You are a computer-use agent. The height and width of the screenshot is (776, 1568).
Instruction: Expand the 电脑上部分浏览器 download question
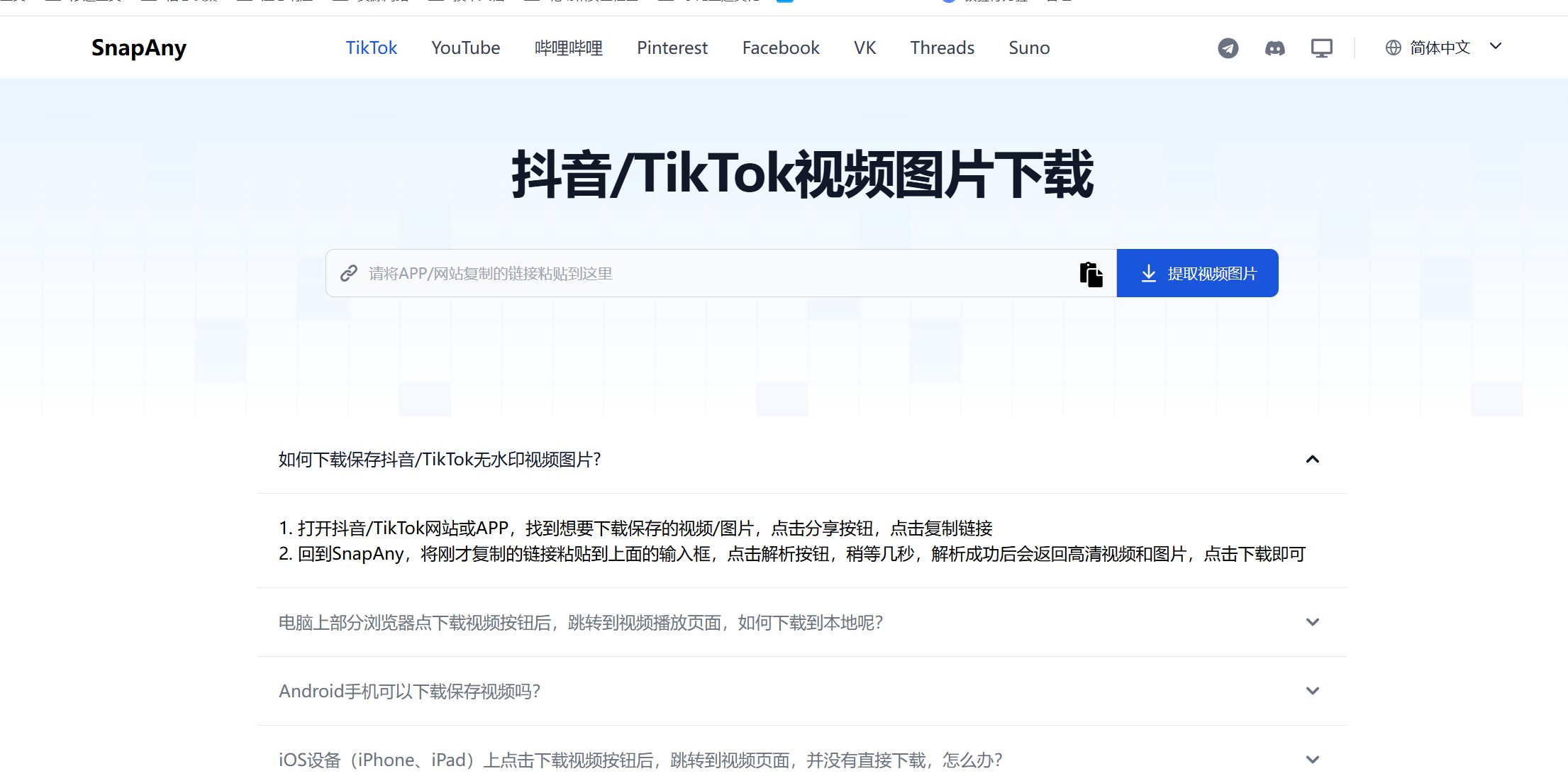pos(801,622)
